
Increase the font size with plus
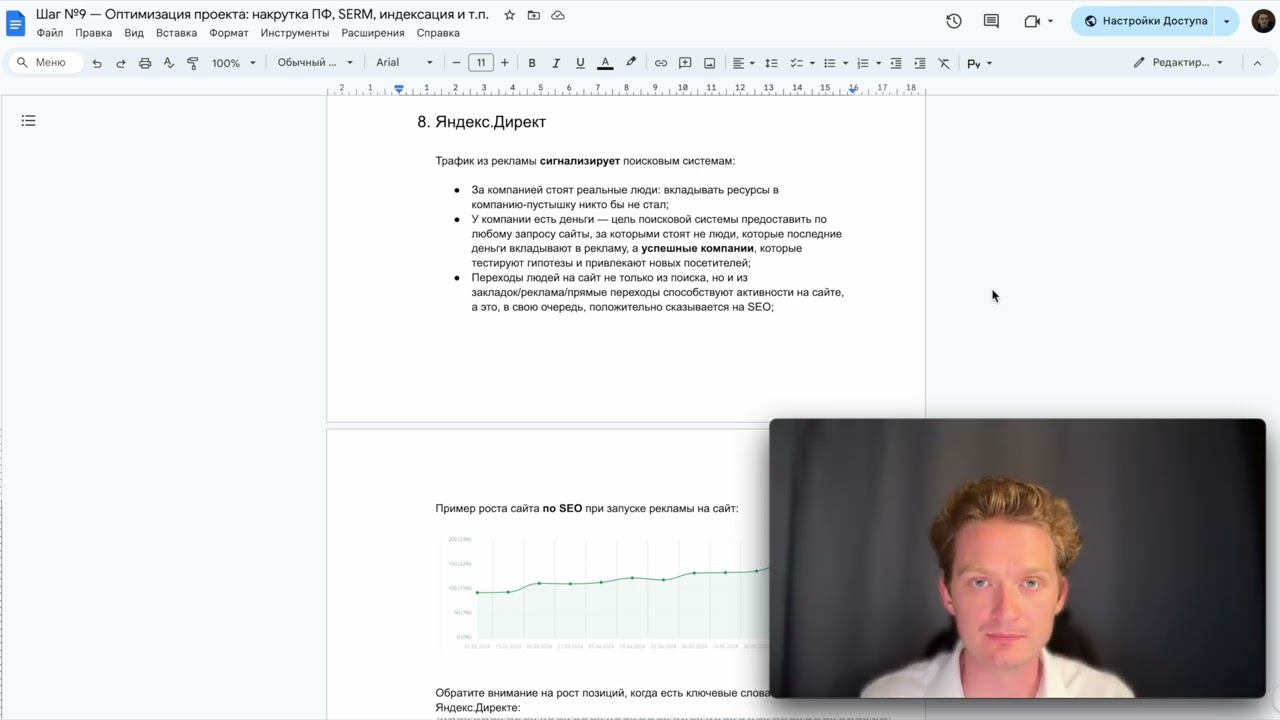pyautogui.click(x=504, y=63)
